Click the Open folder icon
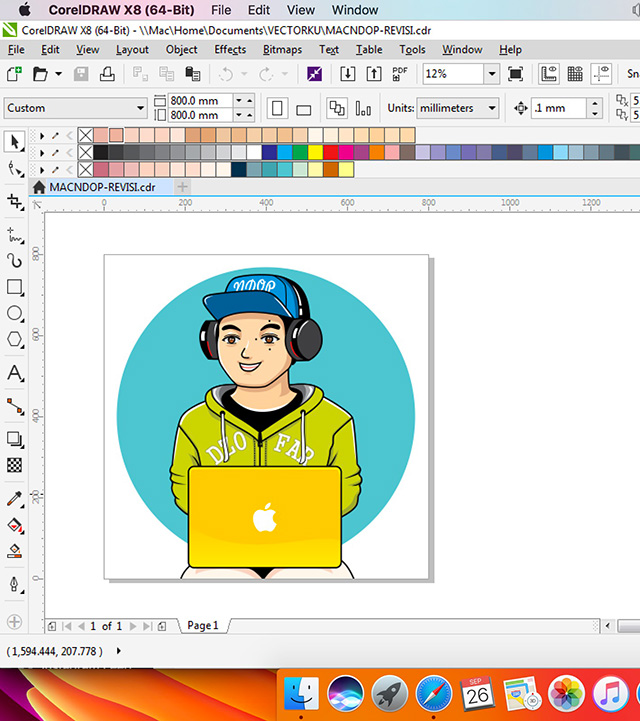The width and height of the screenshot is (640, 721). click(x=40, y=74)
